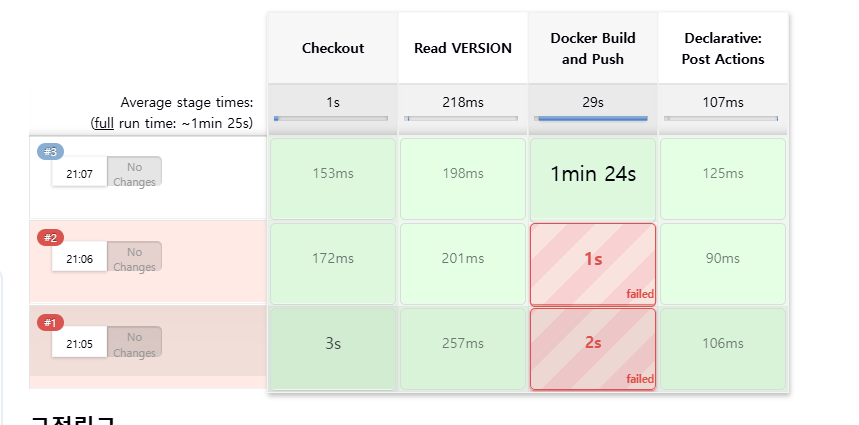Open build #1 red badge
Screen dimensions: 859x425
tap(50, 323)
